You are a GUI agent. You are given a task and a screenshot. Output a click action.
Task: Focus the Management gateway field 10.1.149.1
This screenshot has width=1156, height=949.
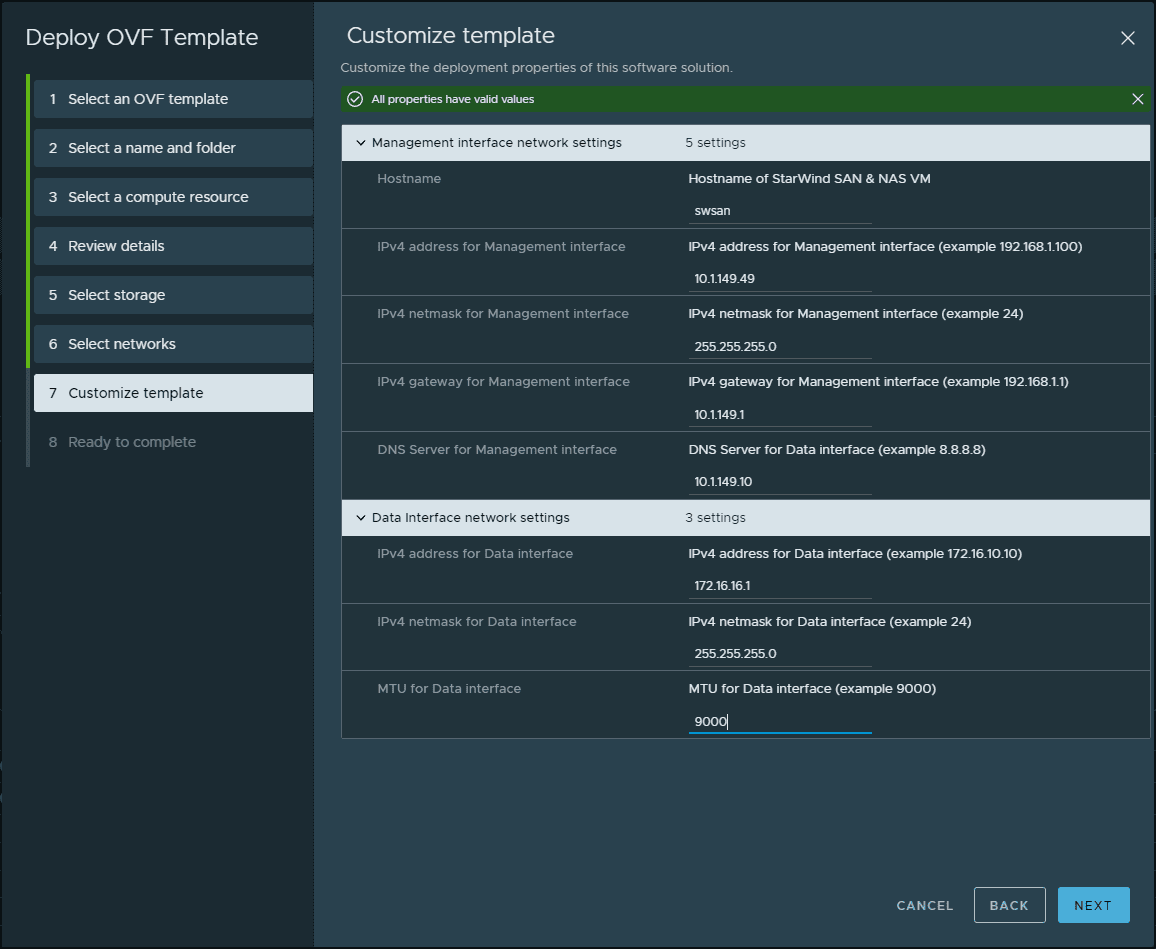[780, 415]
